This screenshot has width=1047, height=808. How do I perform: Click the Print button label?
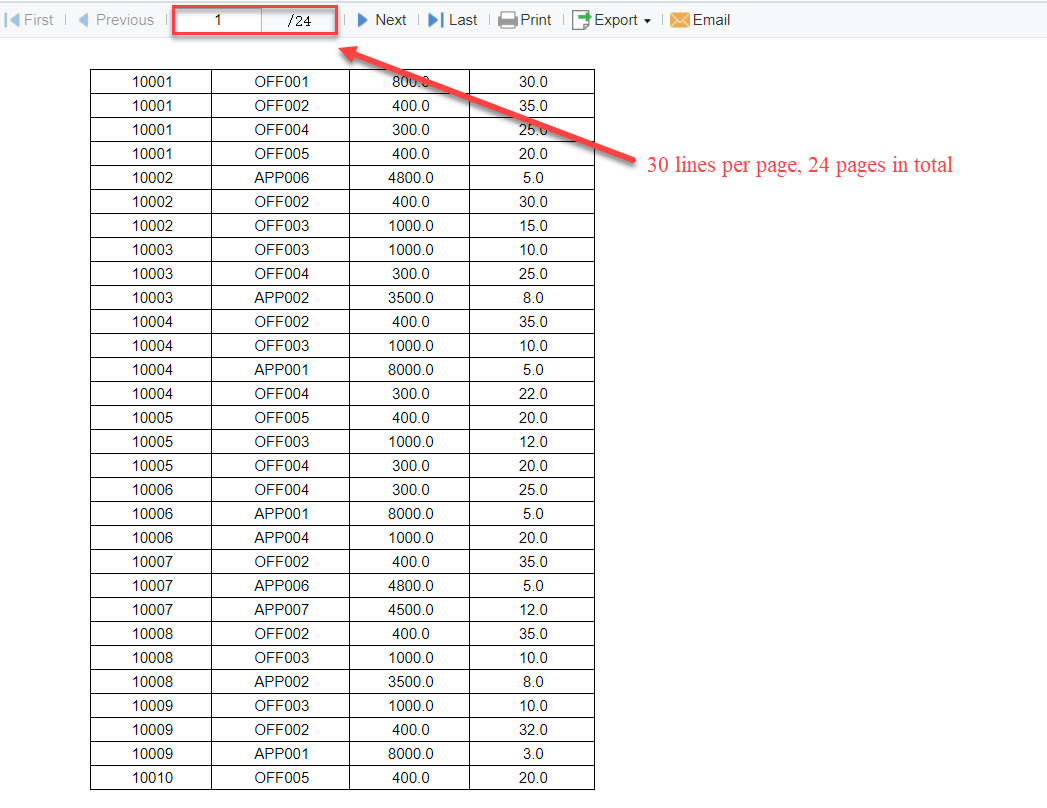point(534,19)
